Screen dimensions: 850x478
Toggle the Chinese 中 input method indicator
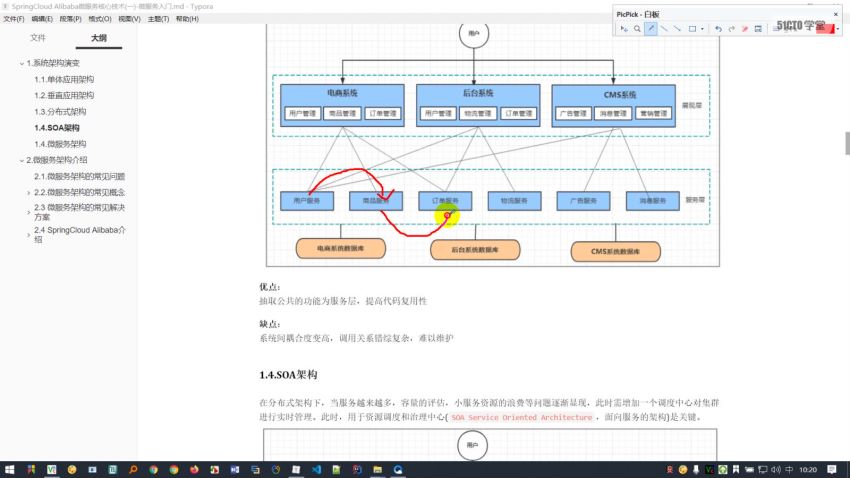tap(789, 469)
